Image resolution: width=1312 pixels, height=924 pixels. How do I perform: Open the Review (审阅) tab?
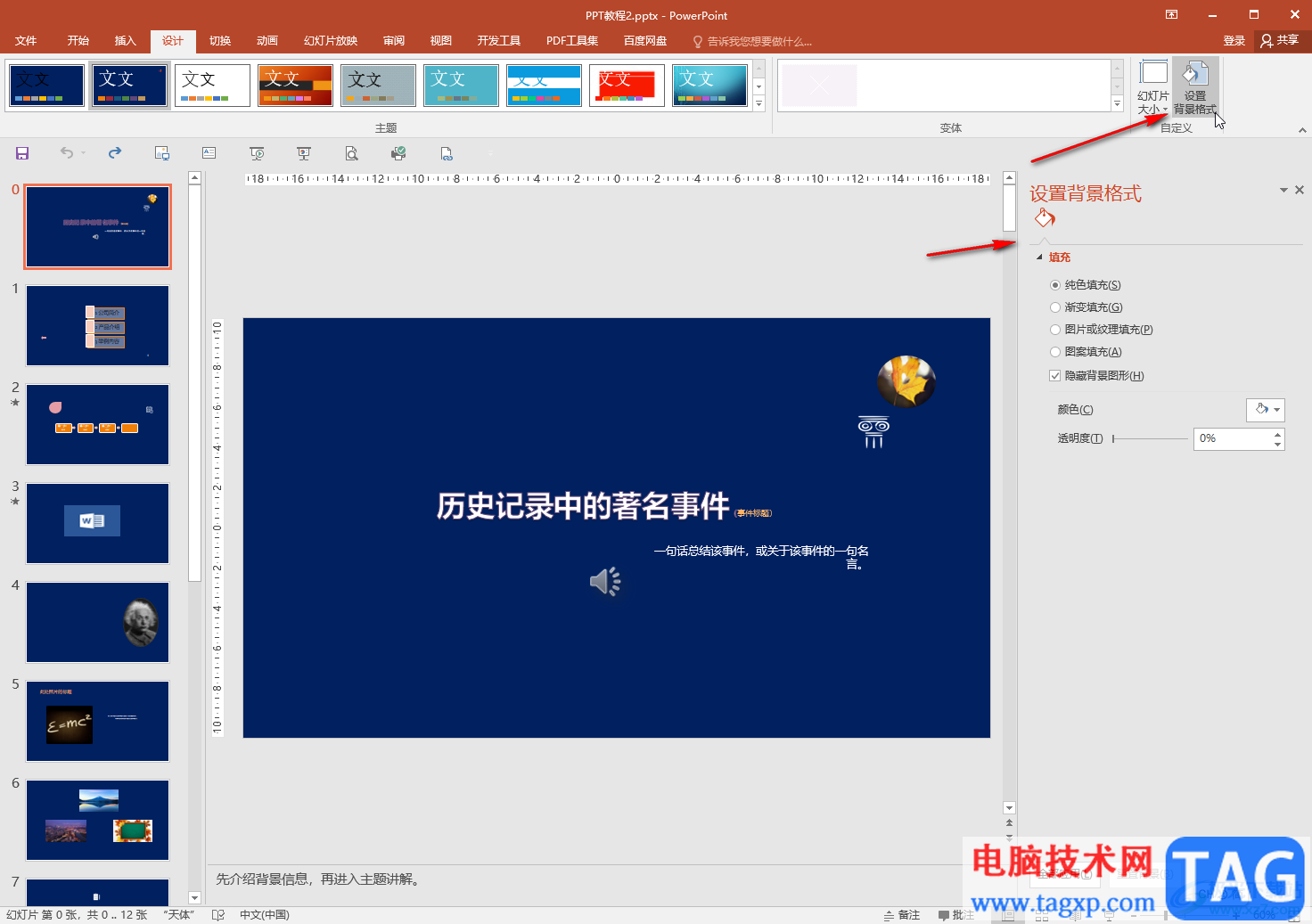[394, 41]
